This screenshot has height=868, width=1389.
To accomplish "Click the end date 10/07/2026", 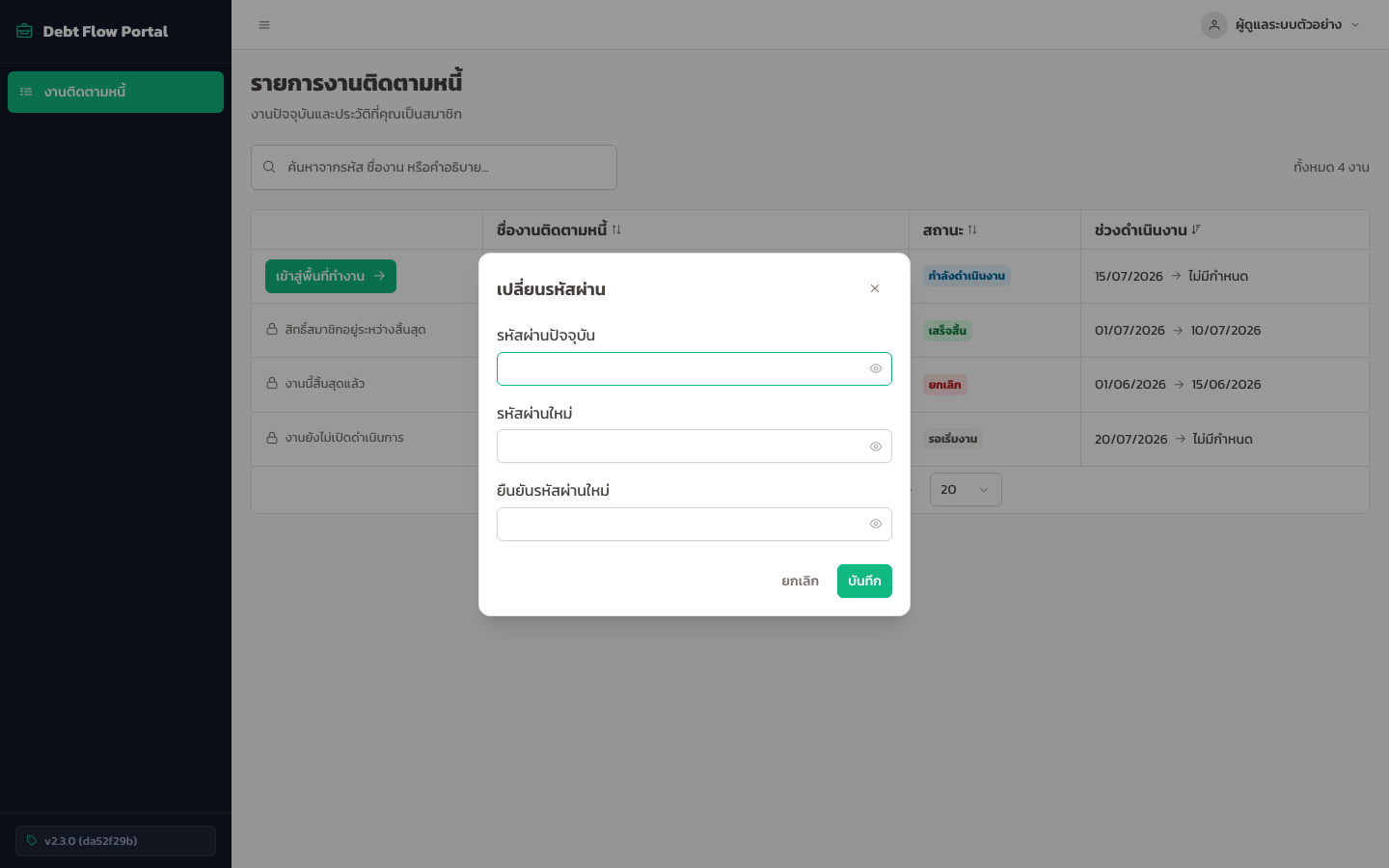I will pos(1225,330).
